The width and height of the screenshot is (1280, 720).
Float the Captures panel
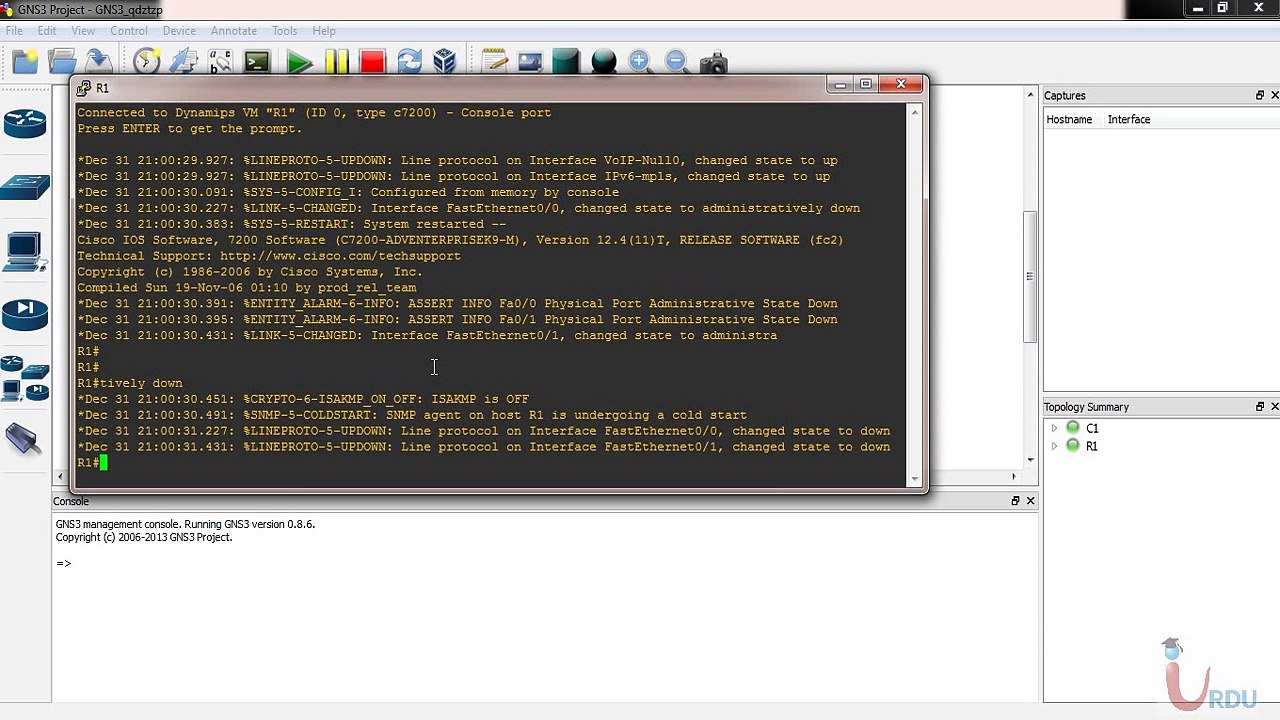(x=1260, y=95)
